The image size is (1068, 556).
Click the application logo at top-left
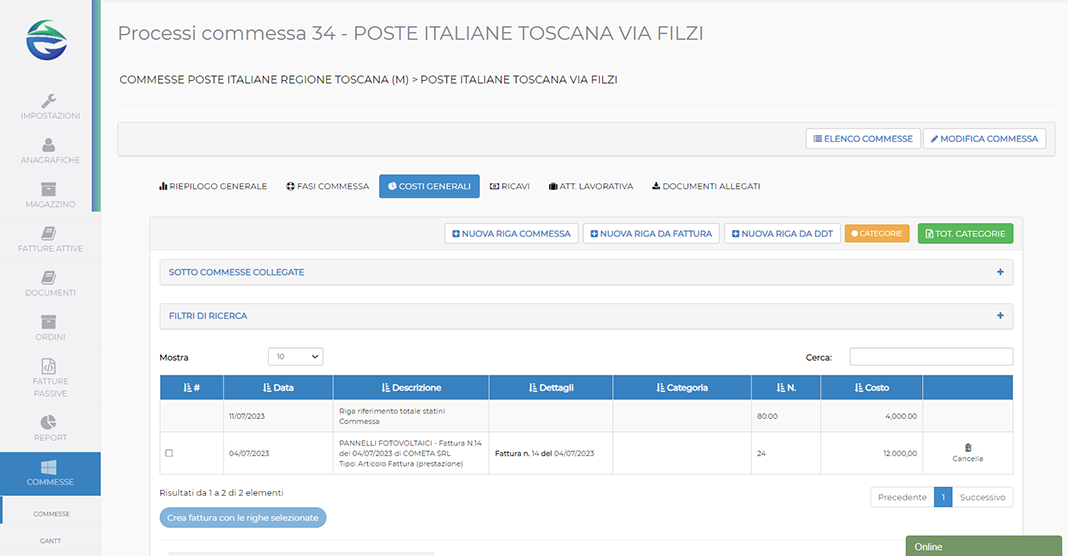[x=47, y=40]
